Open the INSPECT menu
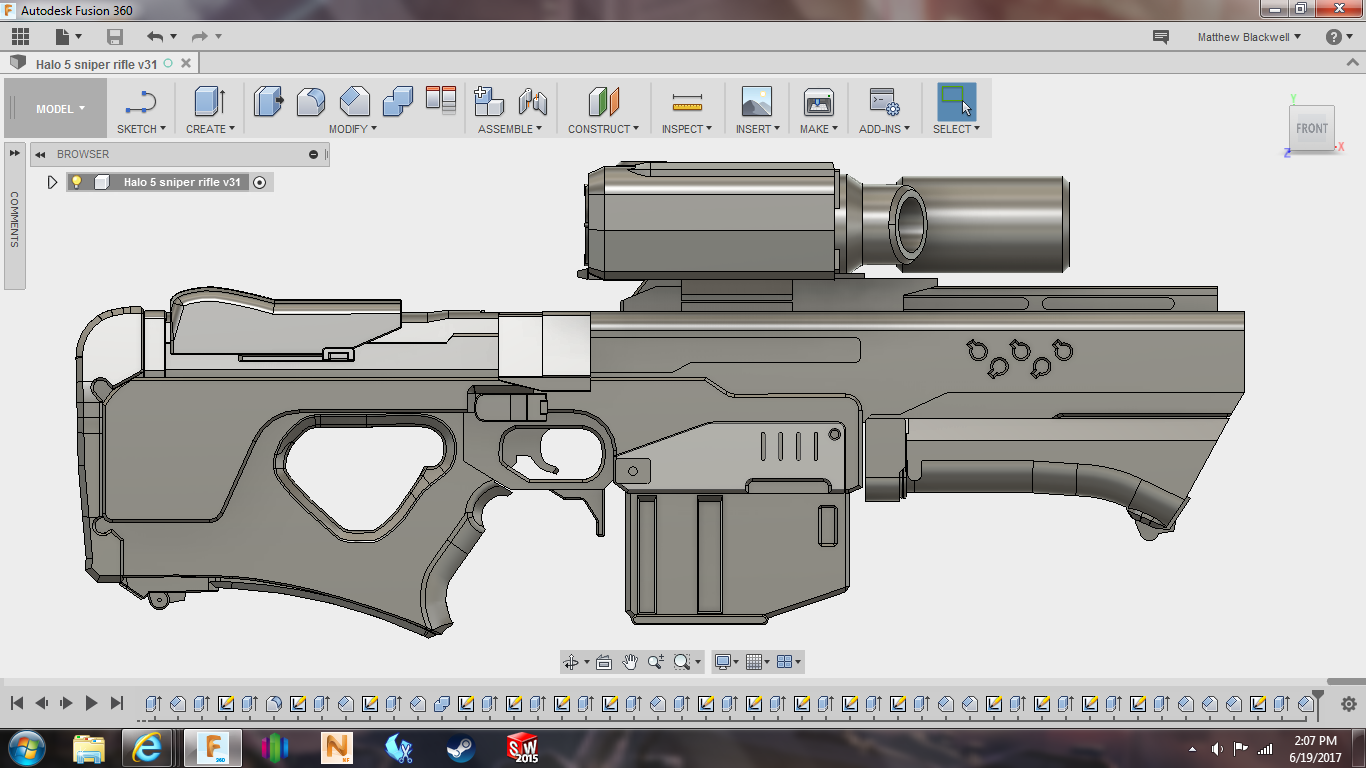 click(x=687, y=129)
